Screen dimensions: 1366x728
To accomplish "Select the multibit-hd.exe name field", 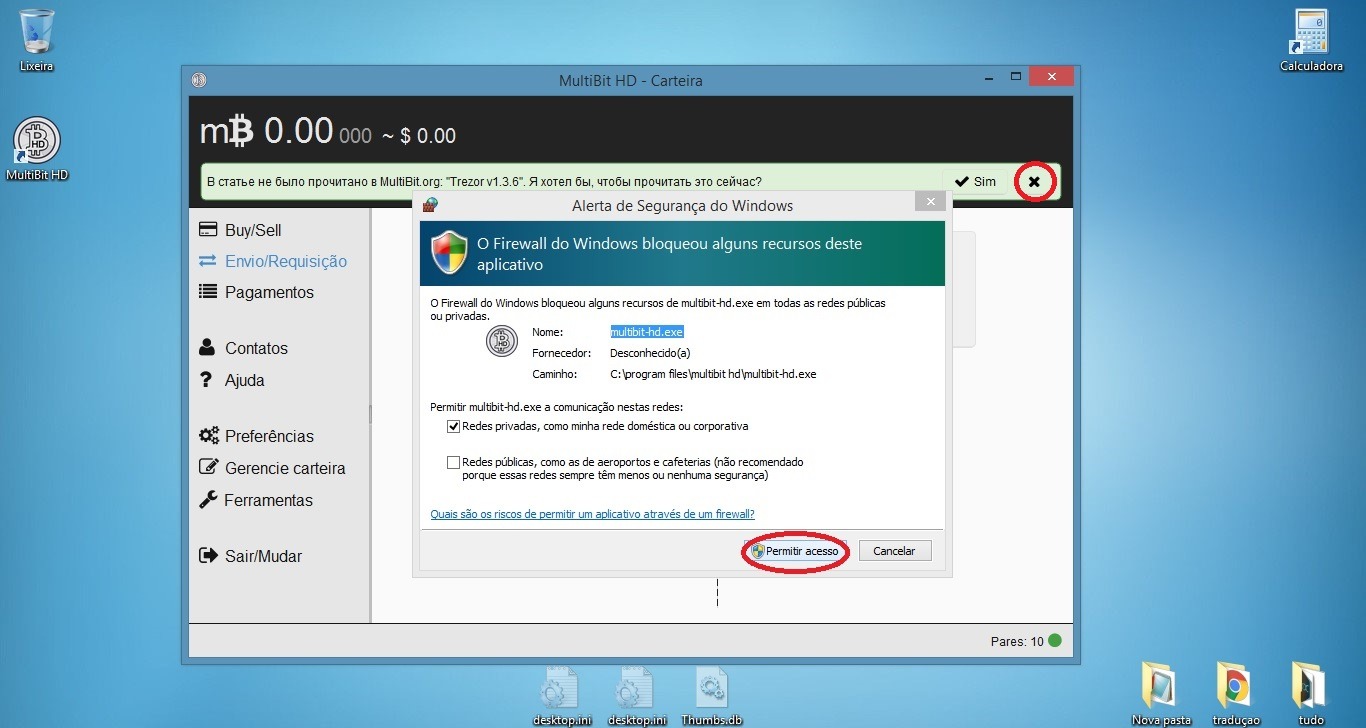I will pos(647,332).
